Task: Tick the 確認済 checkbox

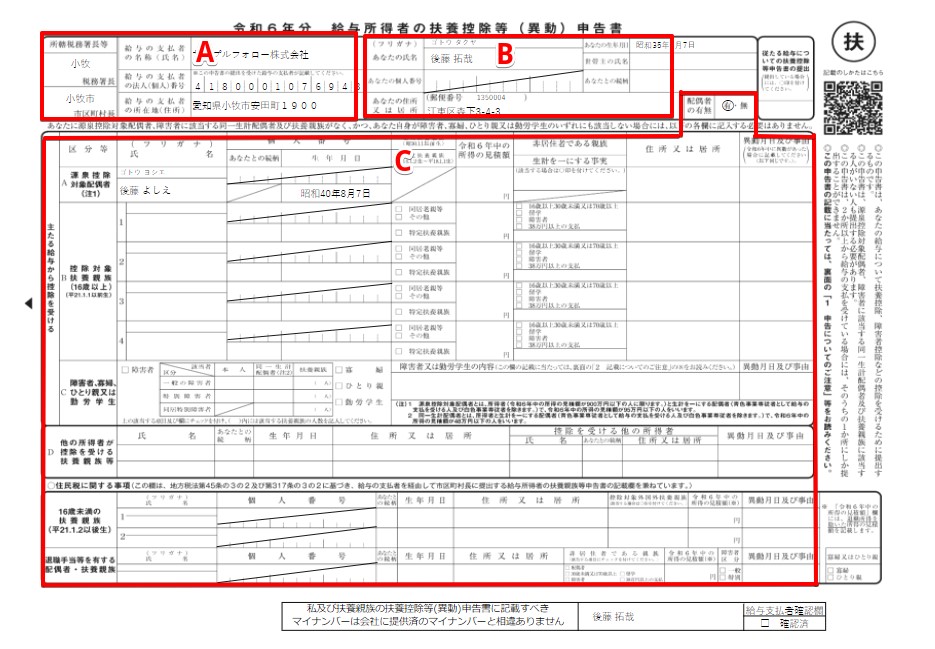Action: coord(765,623)
